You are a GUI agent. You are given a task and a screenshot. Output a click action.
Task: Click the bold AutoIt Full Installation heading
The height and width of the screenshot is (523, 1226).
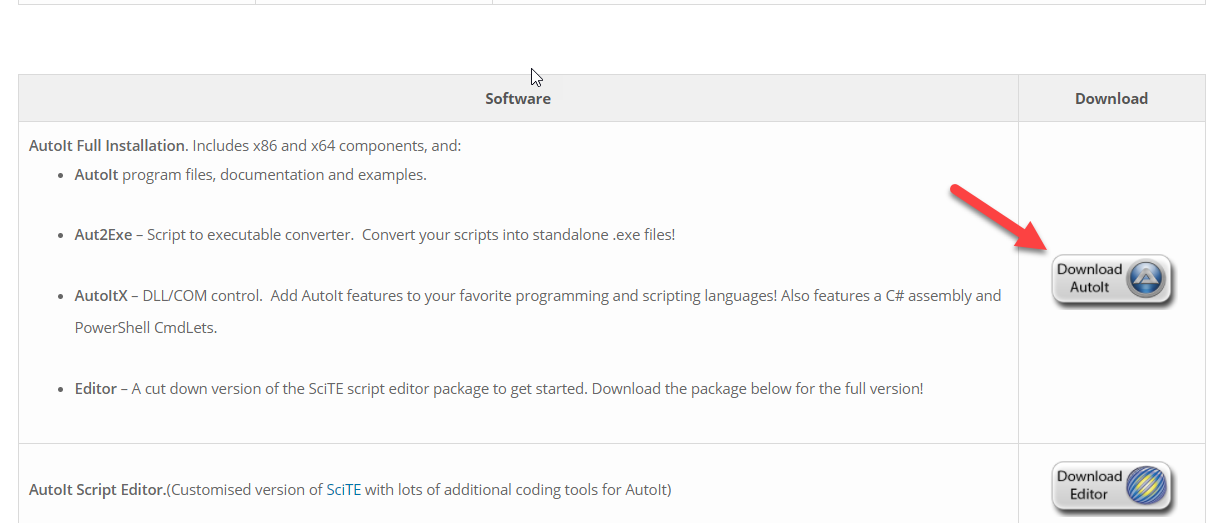click(107, 146)
